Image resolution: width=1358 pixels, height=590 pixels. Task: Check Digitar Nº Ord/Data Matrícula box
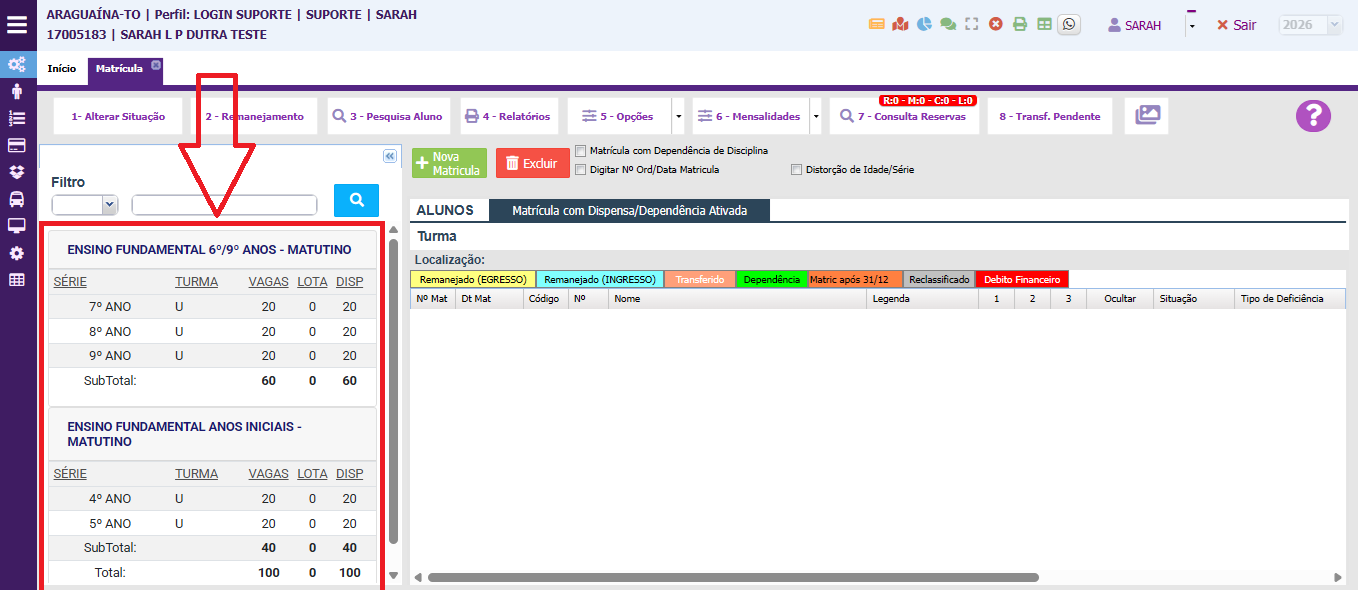pyautogui.click(x=581, y=170)
